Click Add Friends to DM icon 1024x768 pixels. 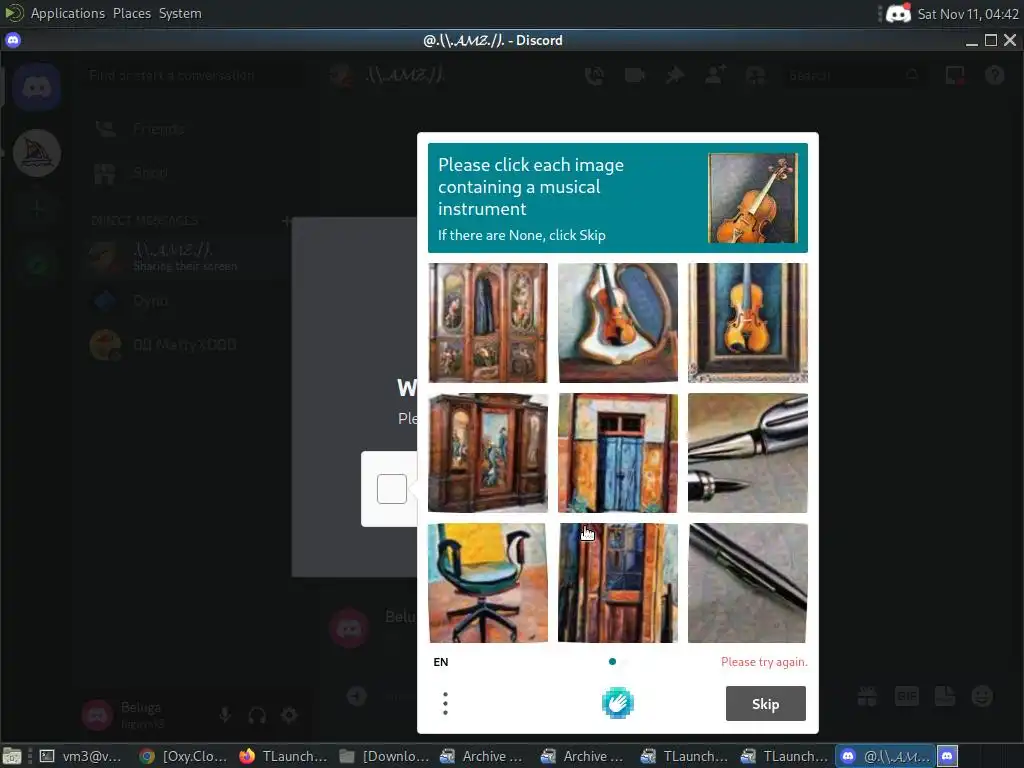pyautogui.click(x=715, y=76)
